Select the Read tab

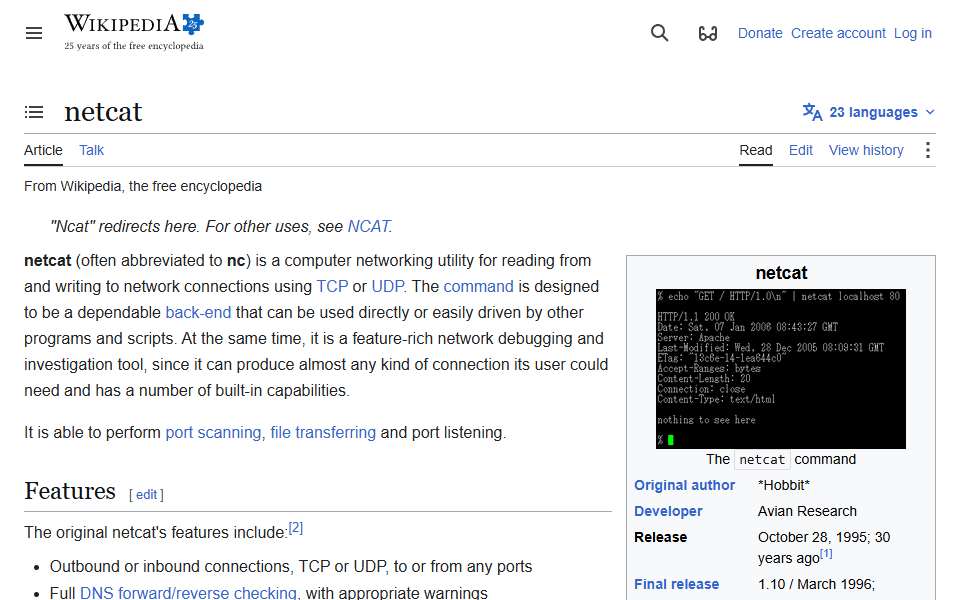tap(756, 151)
